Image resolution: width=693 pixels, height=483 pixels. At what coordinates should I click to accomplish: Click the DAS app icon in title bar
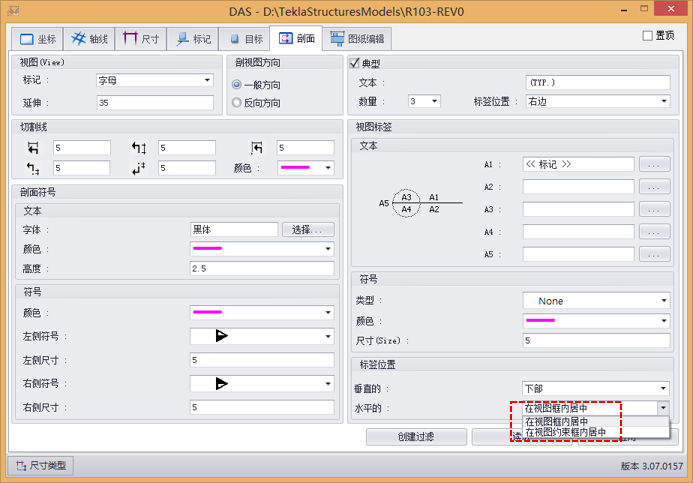(x=13, y=10)
